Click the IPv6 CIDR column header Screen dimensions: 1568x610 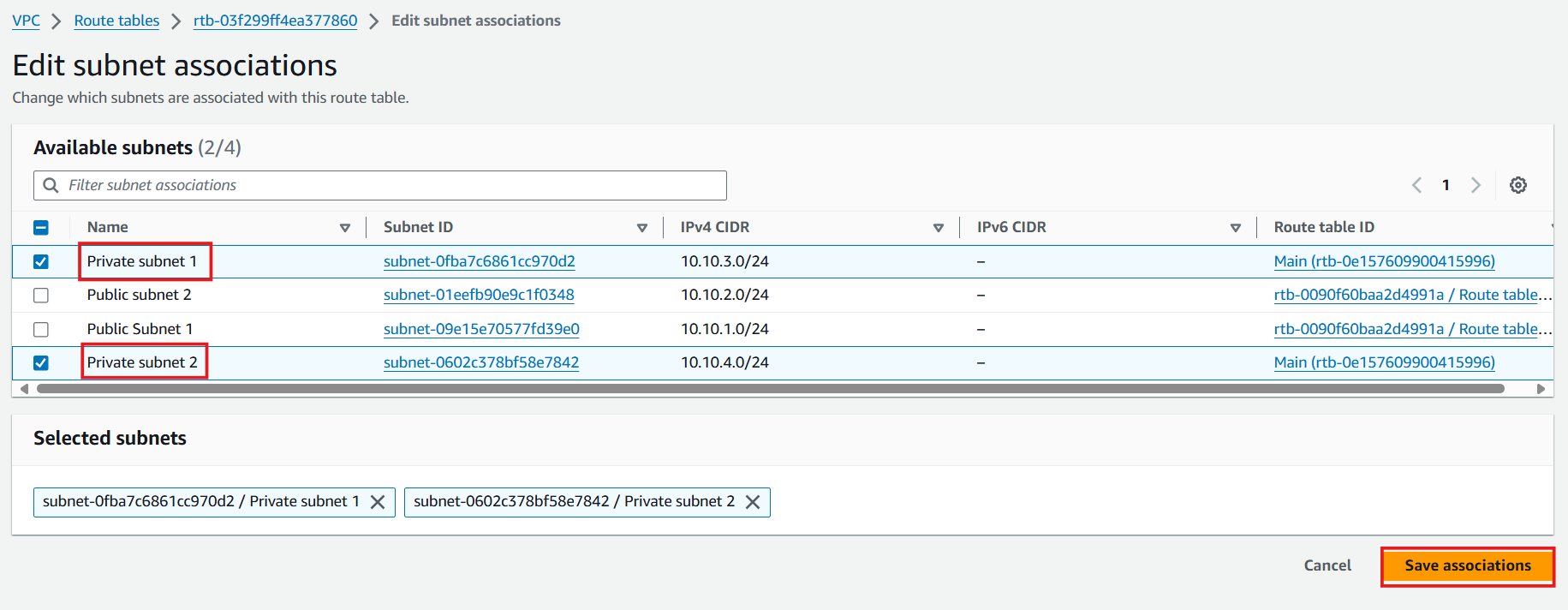[1011, 227]
